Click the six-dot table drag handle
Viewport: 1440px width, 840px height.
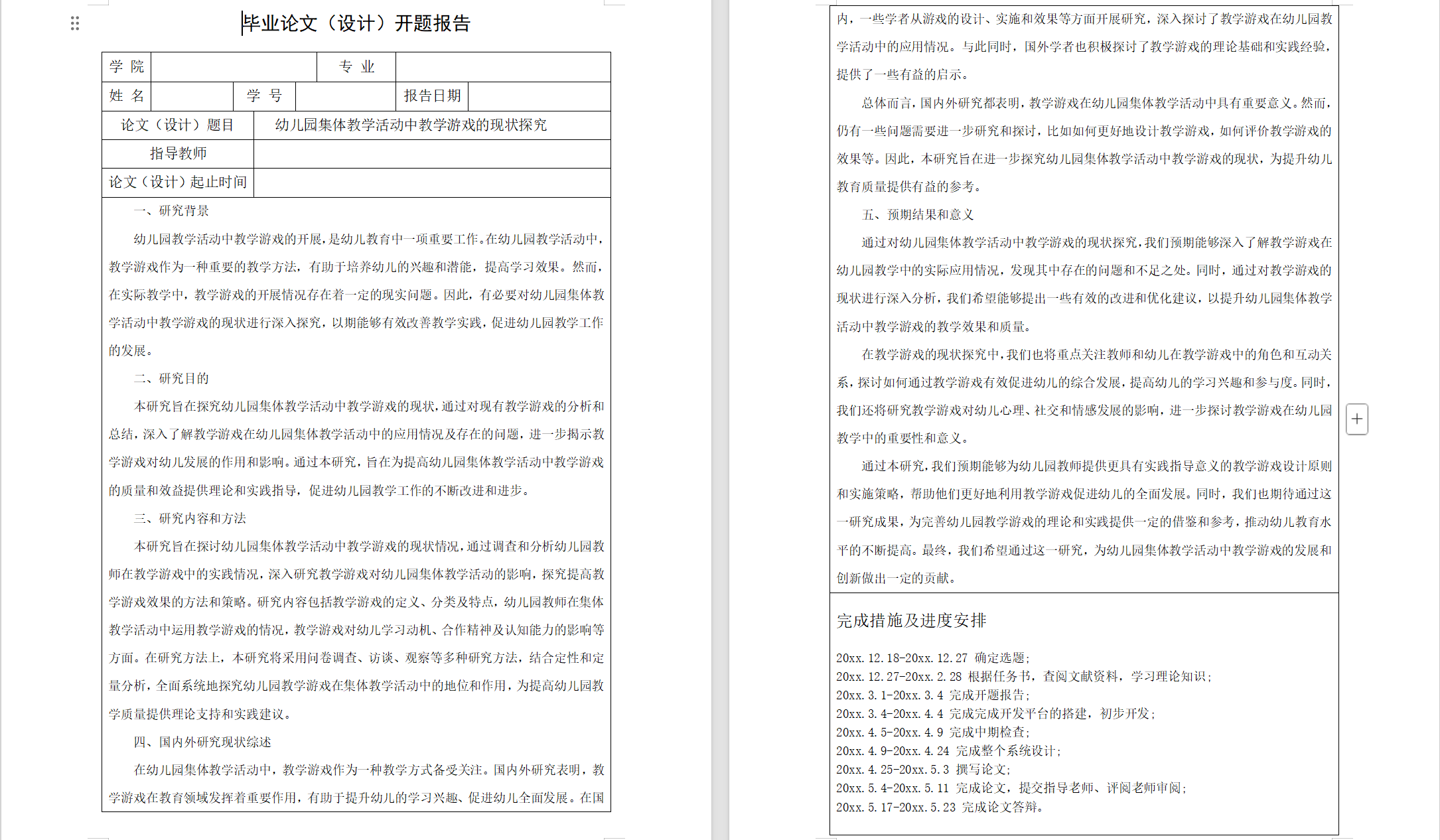[x=75, y=24]
